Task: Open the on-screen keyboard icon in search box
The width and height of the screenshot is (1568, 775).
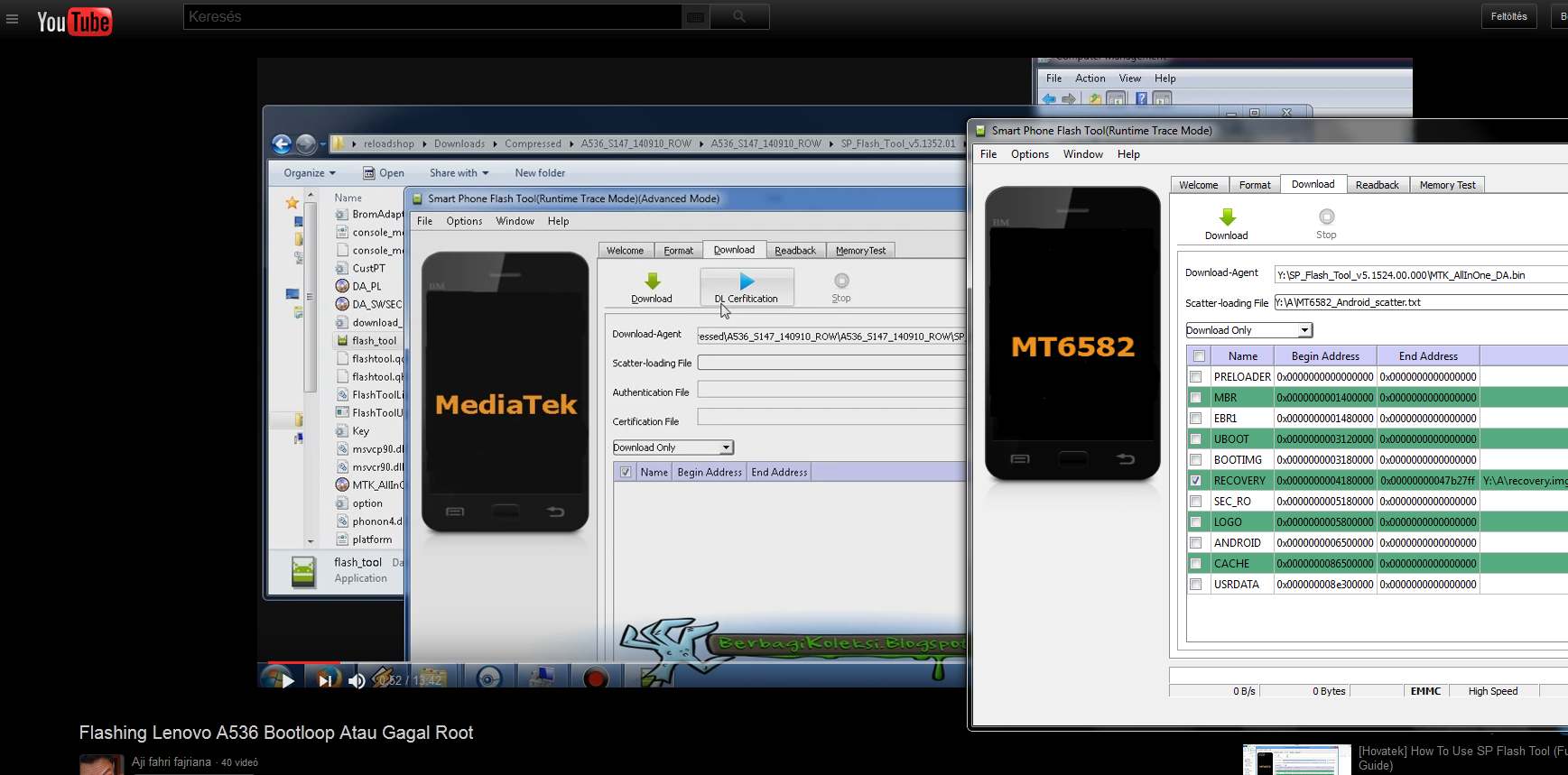Action: click(x=695, y=17)
